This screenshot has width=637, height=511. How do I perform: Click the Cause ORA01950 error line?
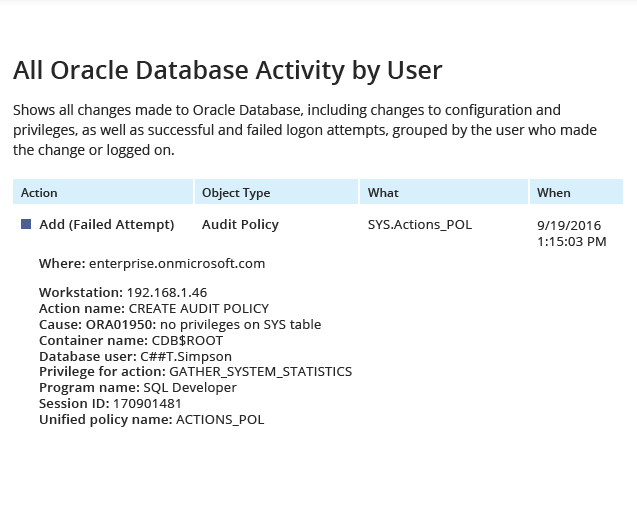point(180,325)
